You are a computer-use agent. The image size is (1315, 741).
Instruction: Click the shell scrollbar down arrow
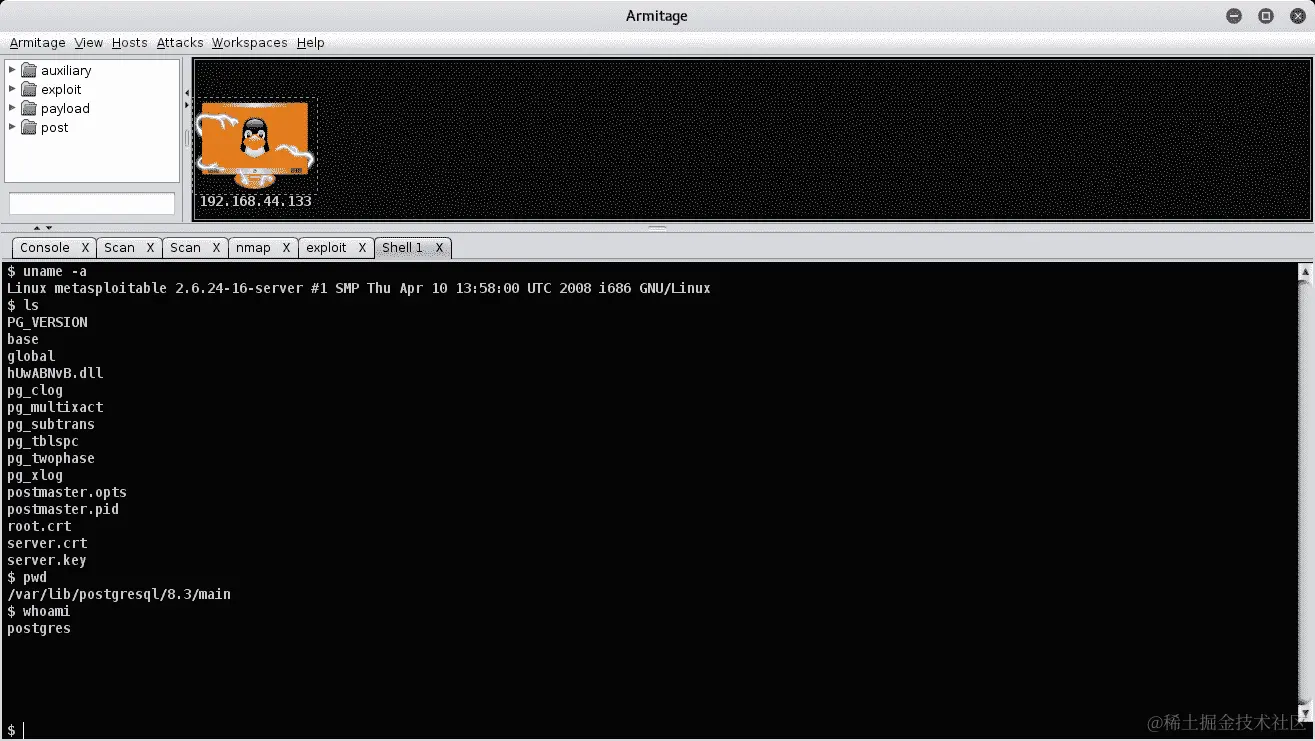[x=1304, y=713]
